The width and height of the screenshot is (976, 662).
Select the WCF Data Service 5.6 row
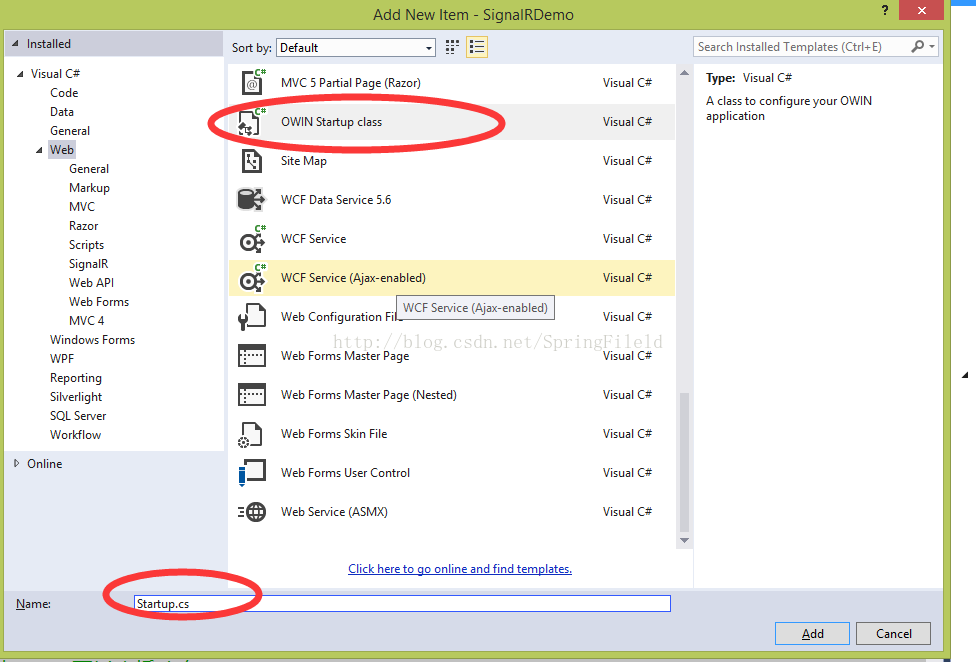(453, 200)
